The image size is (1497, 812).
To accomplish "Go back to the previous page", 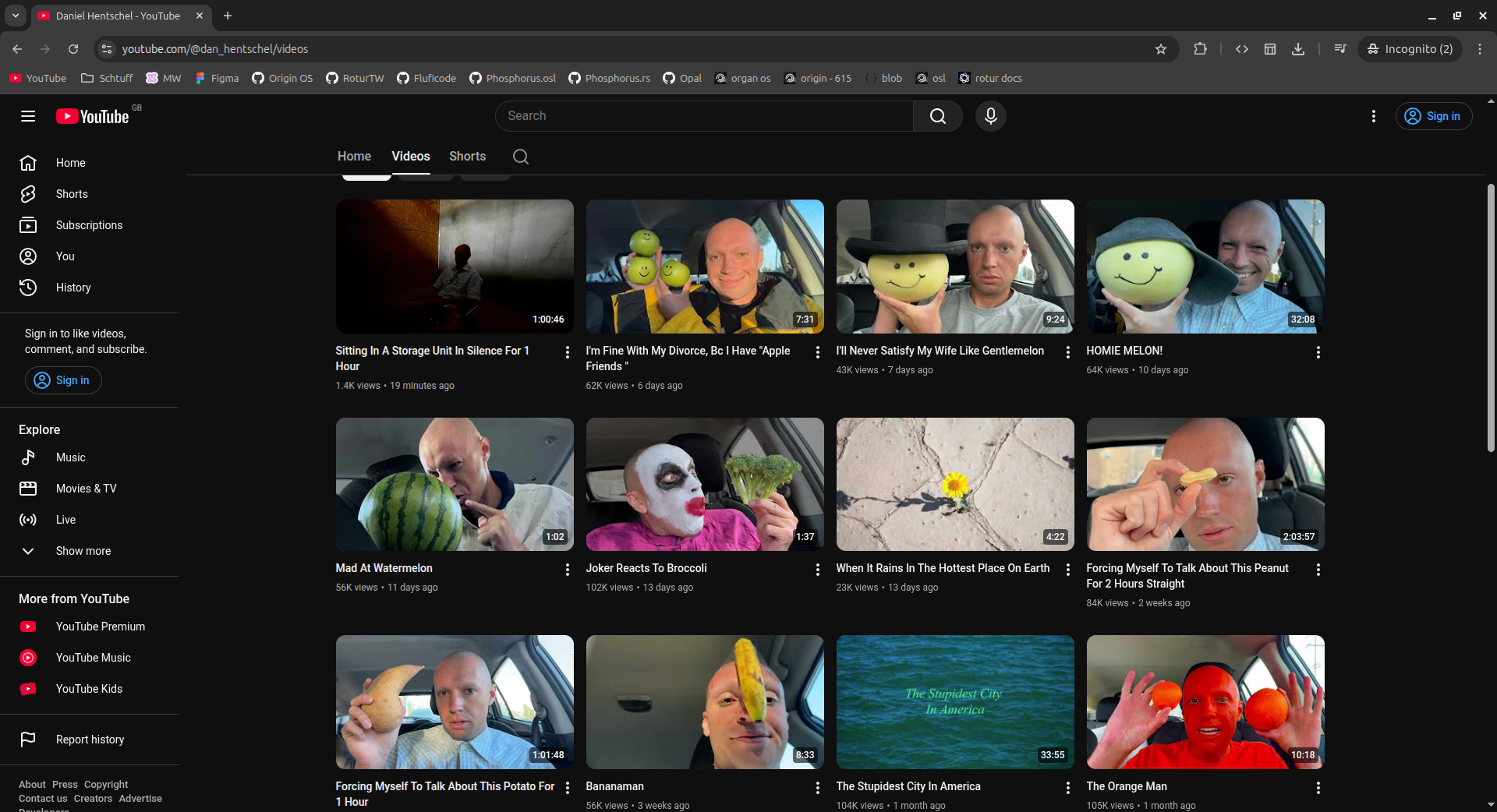I will click(17, 49).
